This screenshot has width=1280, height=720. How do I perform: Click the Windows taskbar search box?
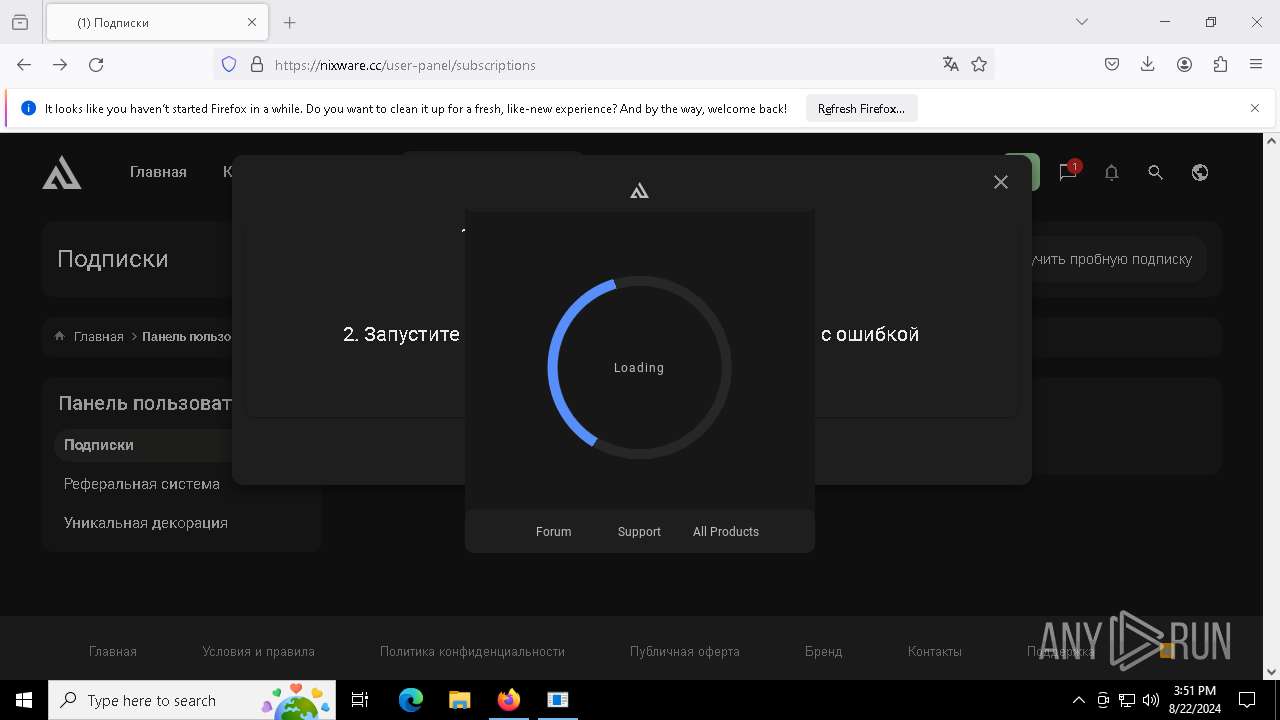[190, 700]
